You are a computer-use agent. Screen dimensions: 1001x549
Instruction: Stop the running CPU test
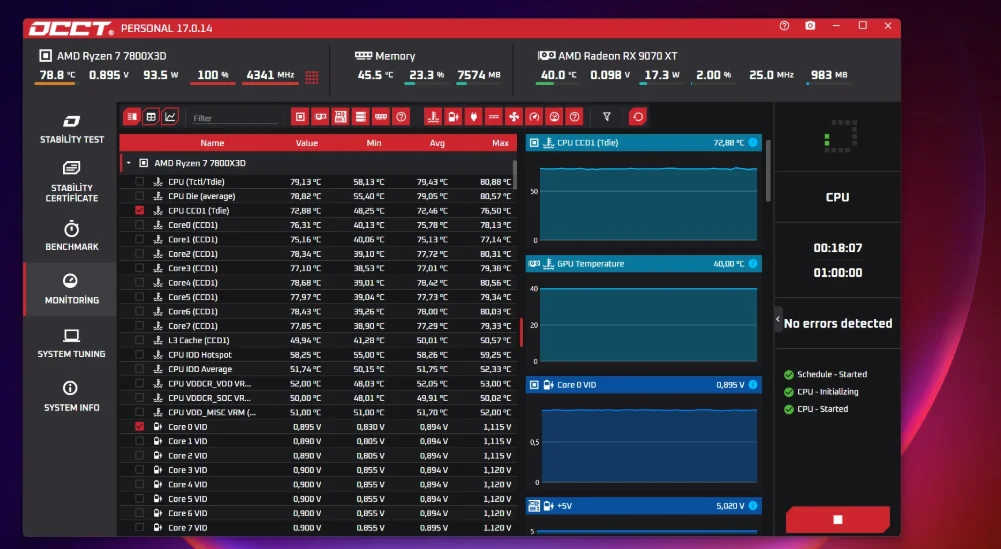[838, 520]
